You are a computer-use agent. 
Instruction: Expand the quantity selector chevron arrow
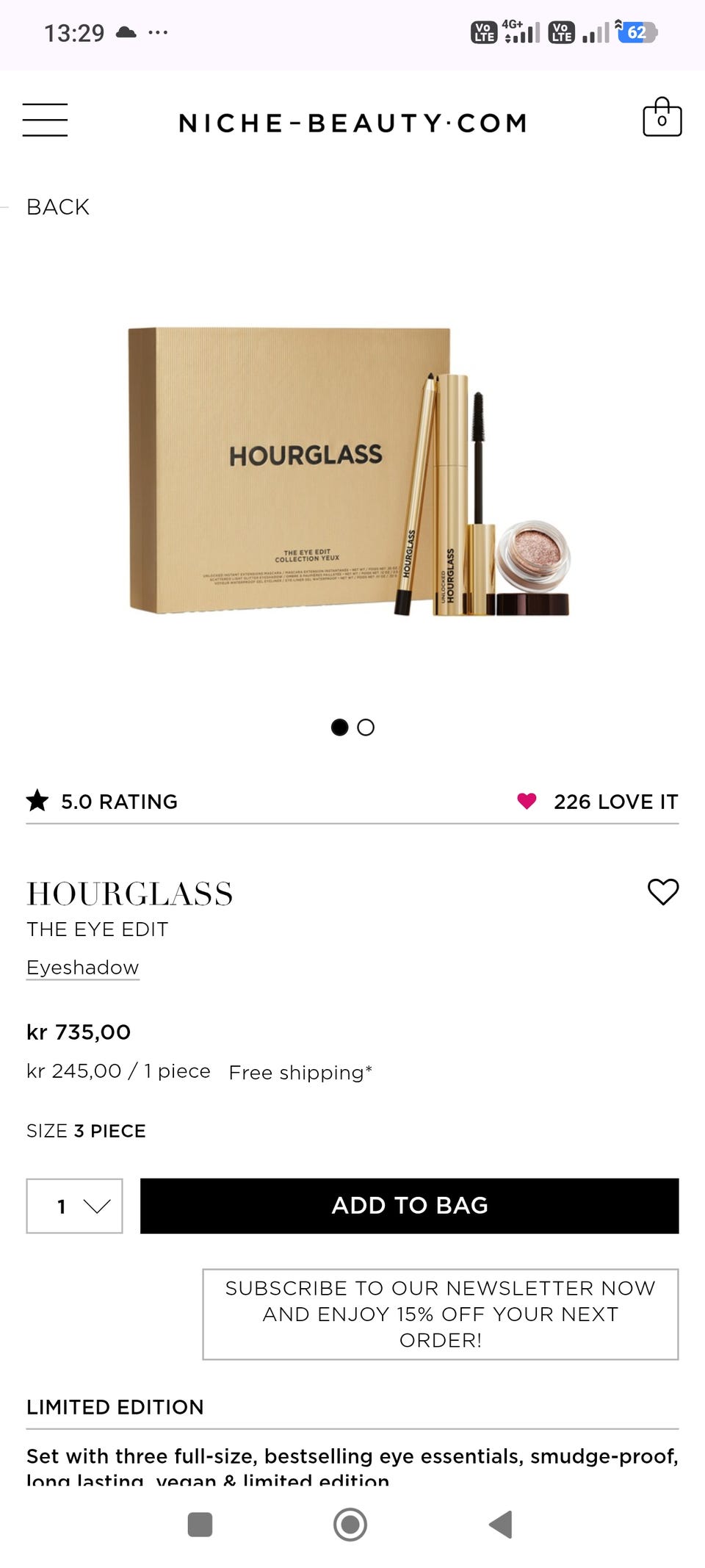[x=97, y=1206]
